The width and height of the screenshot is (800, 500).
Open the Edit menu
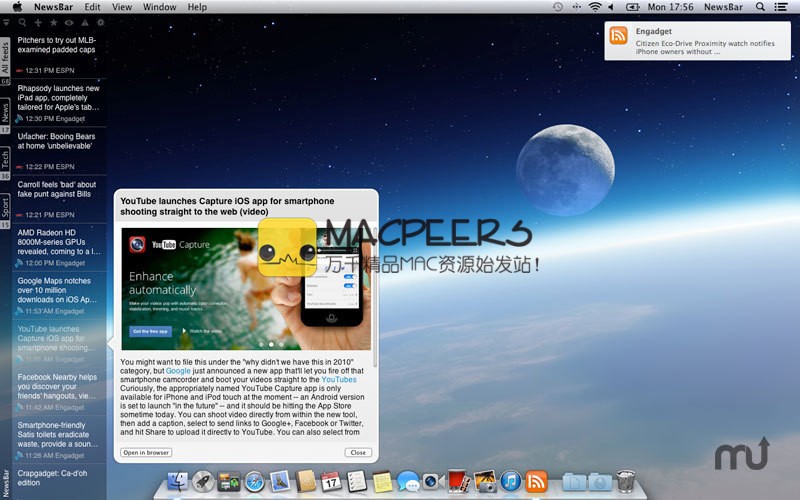92,7
